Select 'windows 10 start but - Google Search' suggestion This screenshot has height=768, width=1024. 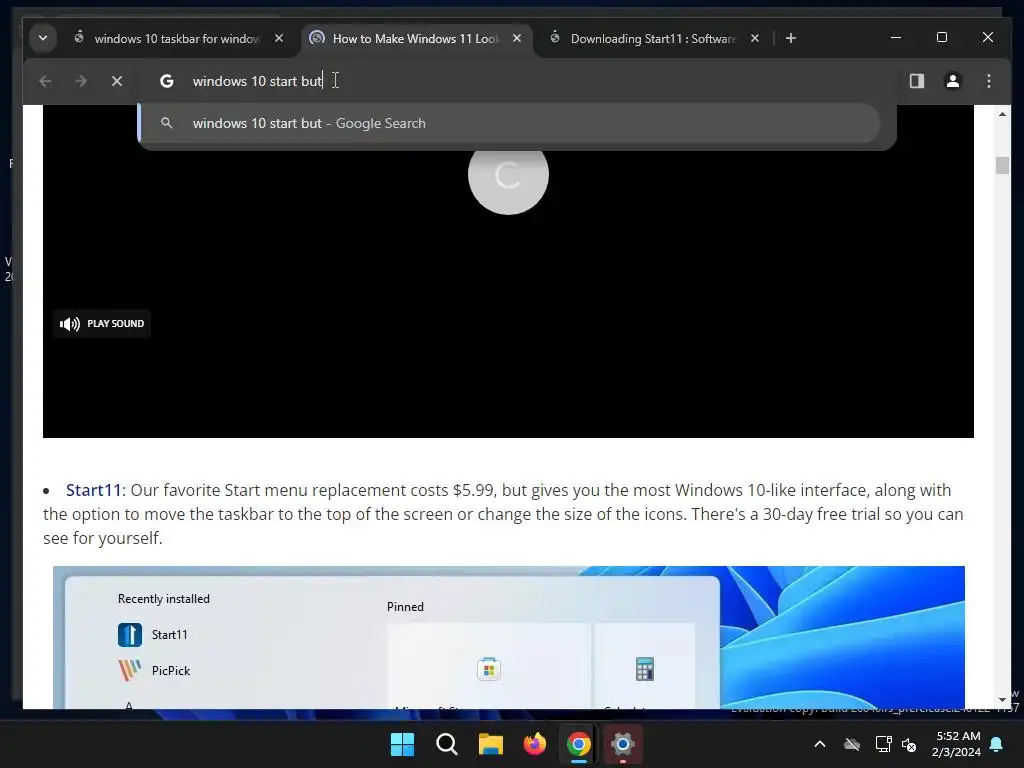pos(509,123)
